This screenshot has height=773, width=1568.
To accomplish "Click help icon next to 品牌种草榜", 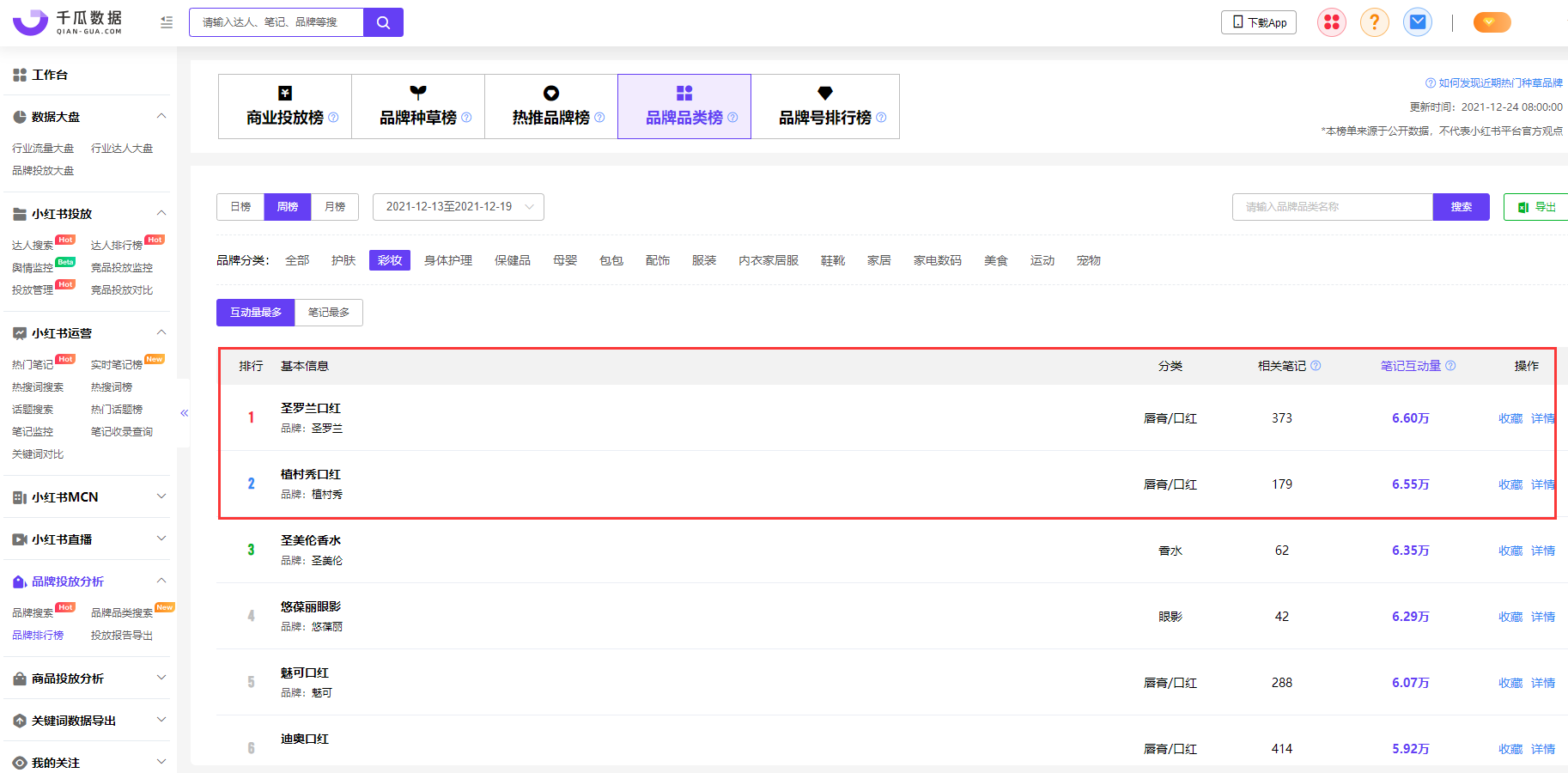I will click(466, 118).
